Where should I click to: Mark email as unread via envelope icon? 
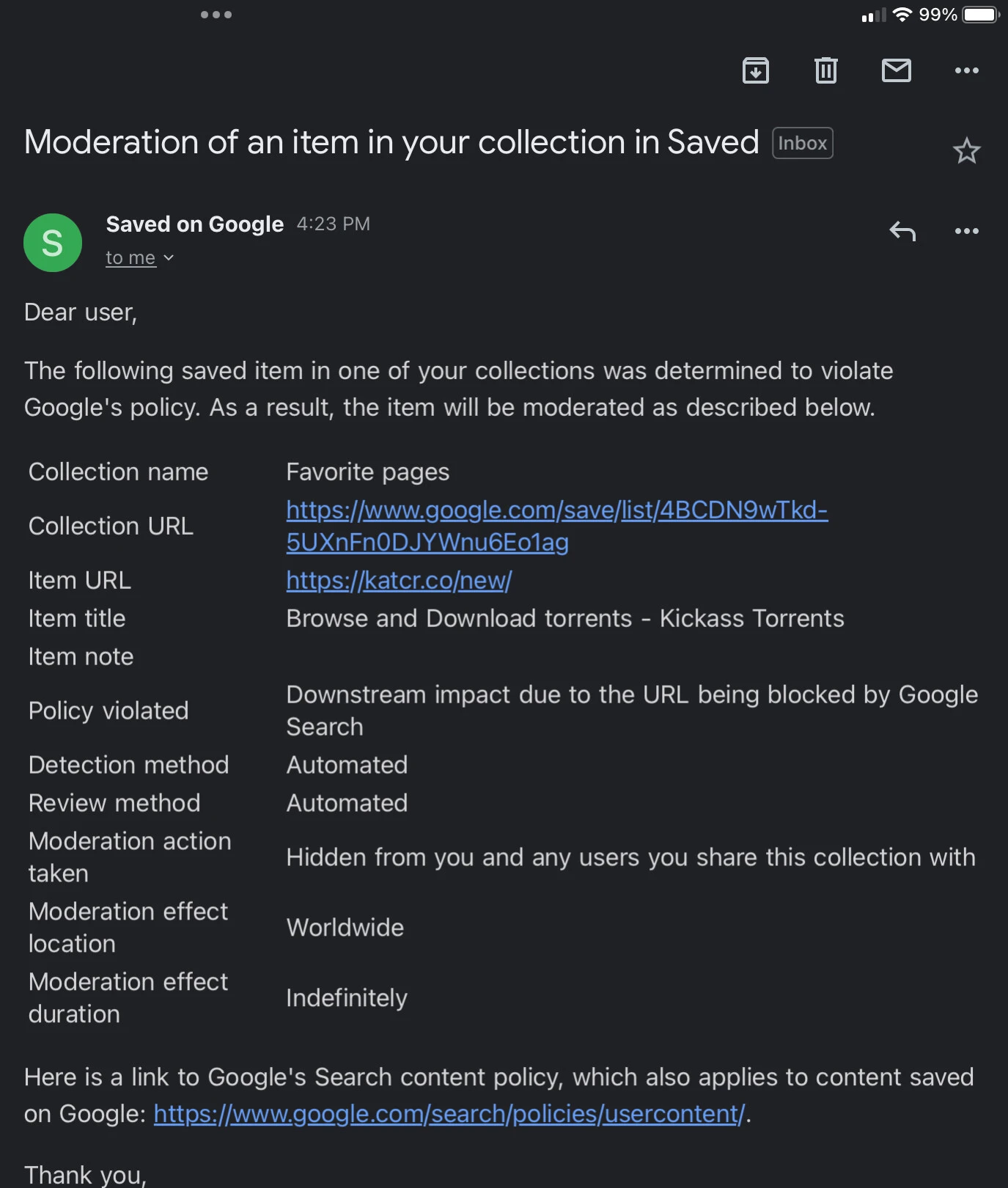[x=896, y=70]
